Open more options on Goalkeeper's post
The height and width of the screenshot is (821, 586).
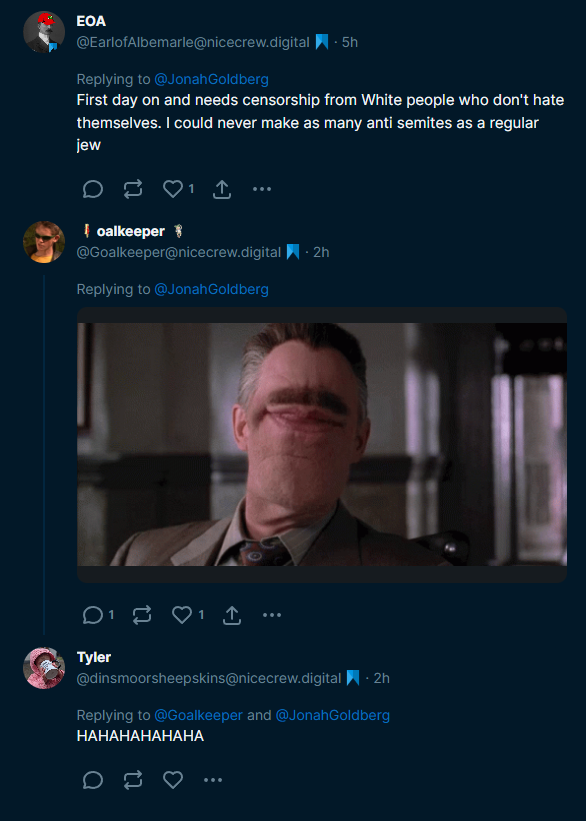(272, 615)
